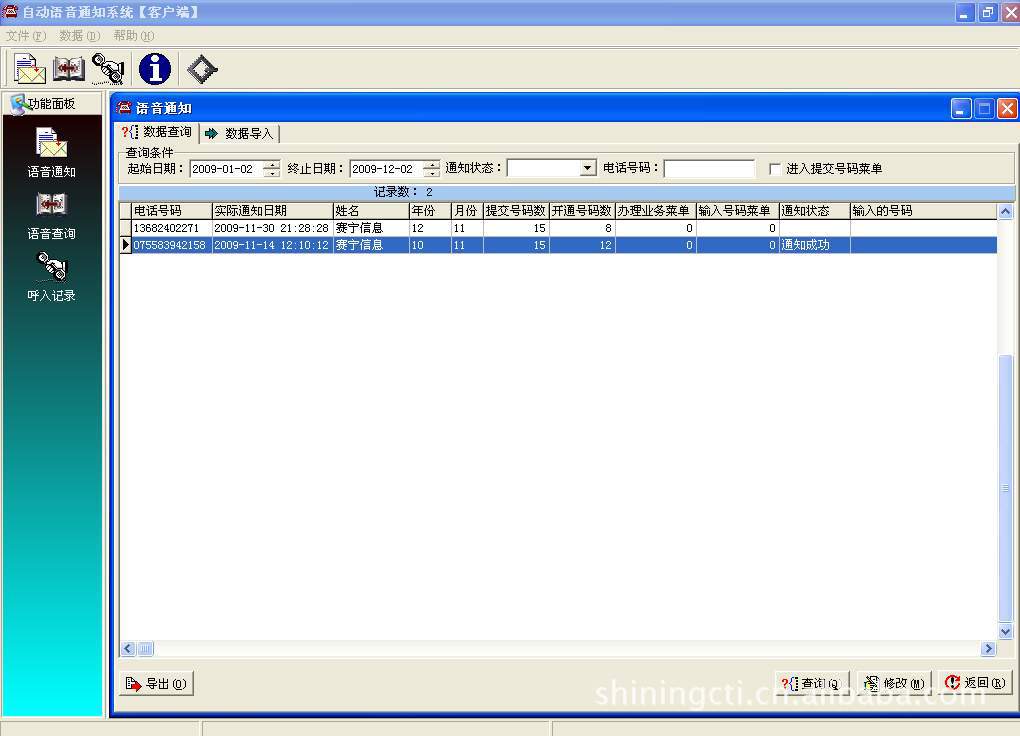The height and width of the screenshot is (736, 1020).
Task: Minimize the 语音通知 child window
Action: click(x=961, y=108)
